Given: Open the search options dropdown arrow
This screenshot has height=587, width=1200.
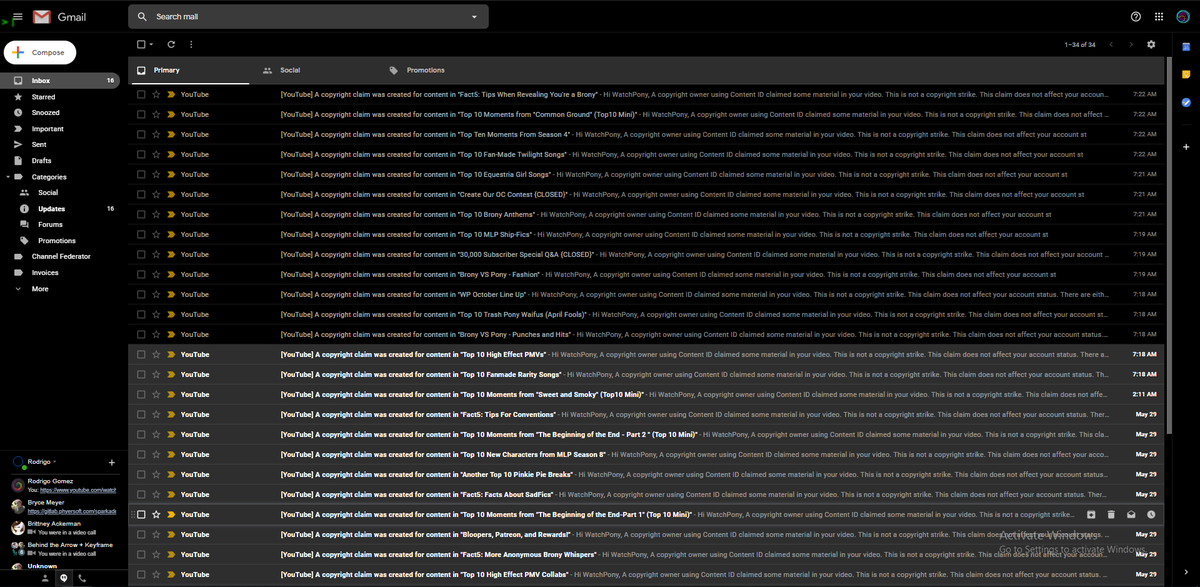Looking at the screenshot, I should [x=474, y=17].
